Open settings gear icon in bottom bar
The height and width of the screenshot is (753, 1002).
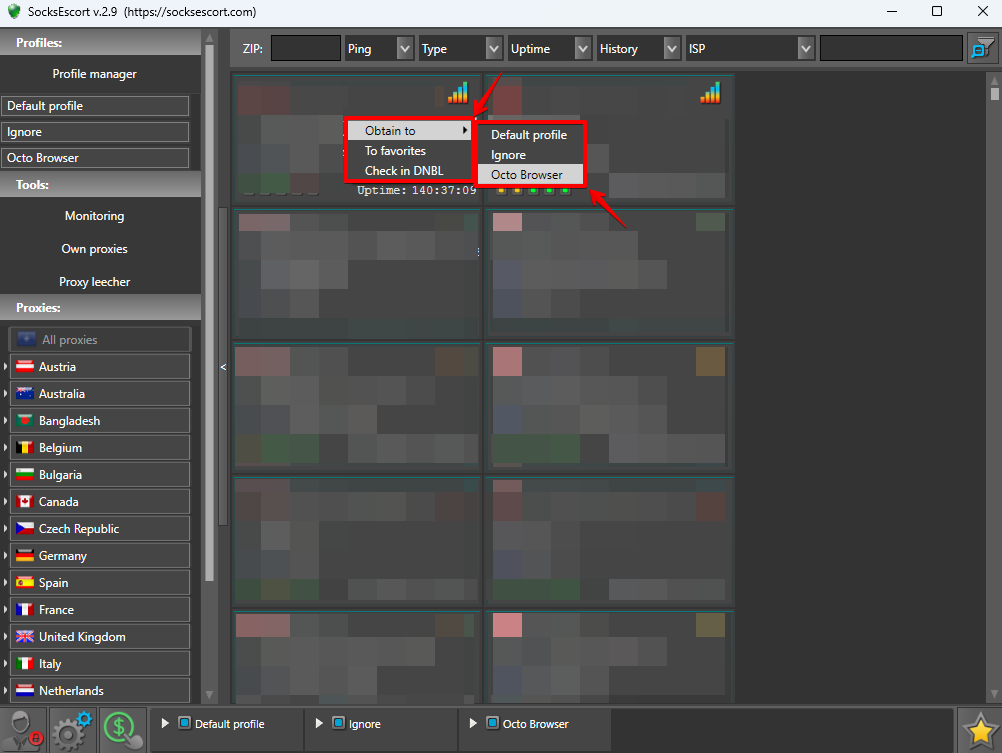[x=72, y=730]
